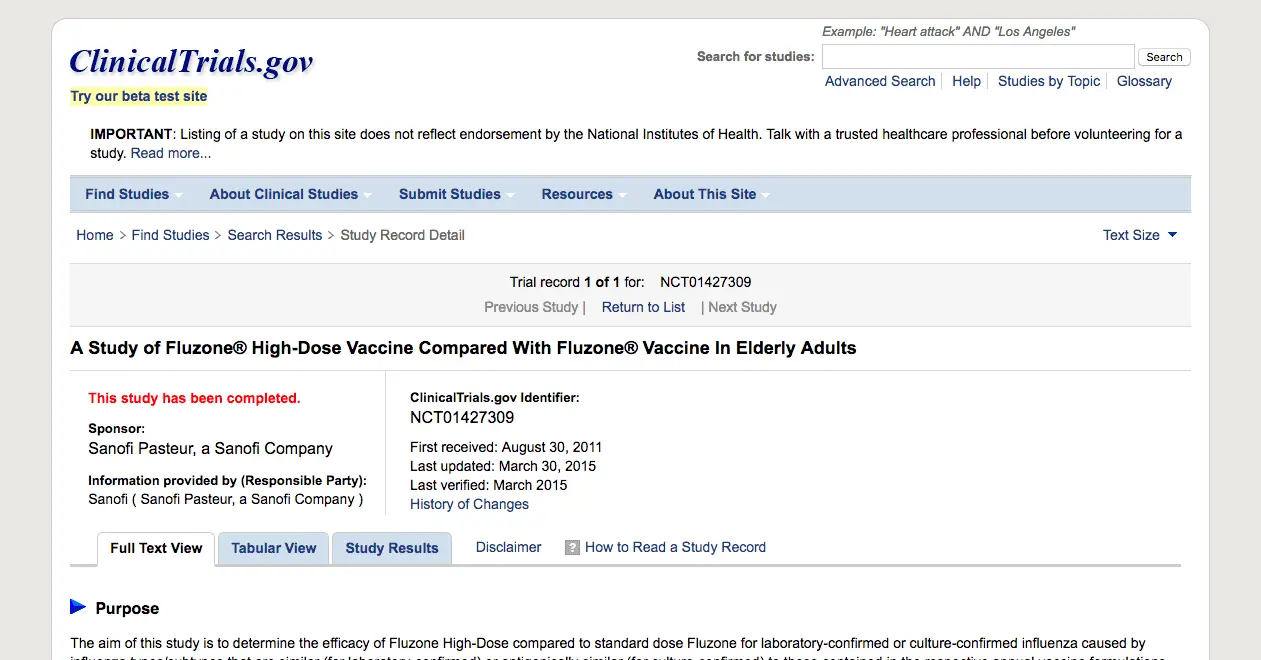Click the Search for studies field

tap(977, 57)
